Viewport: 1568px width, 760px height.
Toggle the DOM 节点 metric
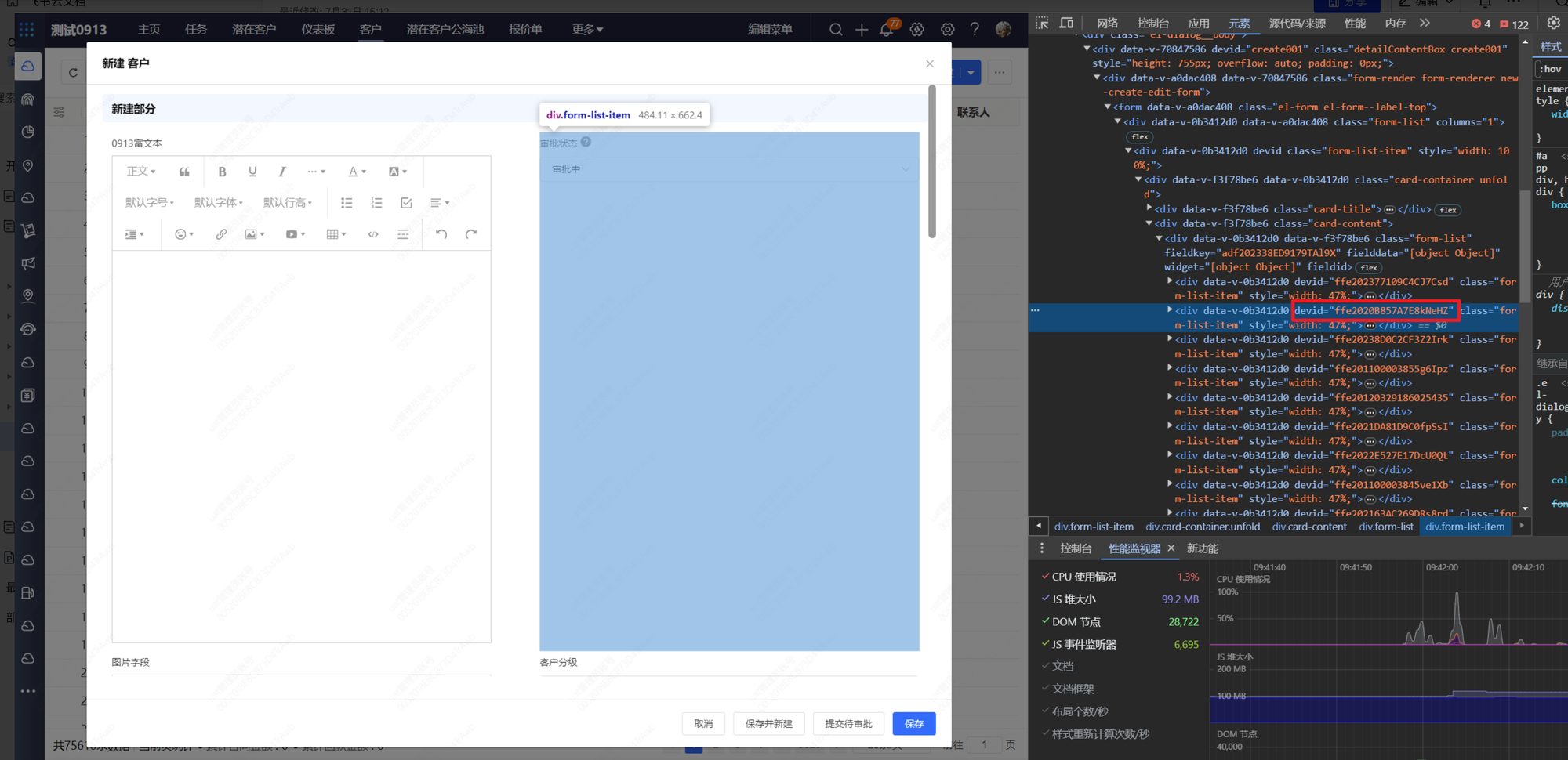point(1045,621)
